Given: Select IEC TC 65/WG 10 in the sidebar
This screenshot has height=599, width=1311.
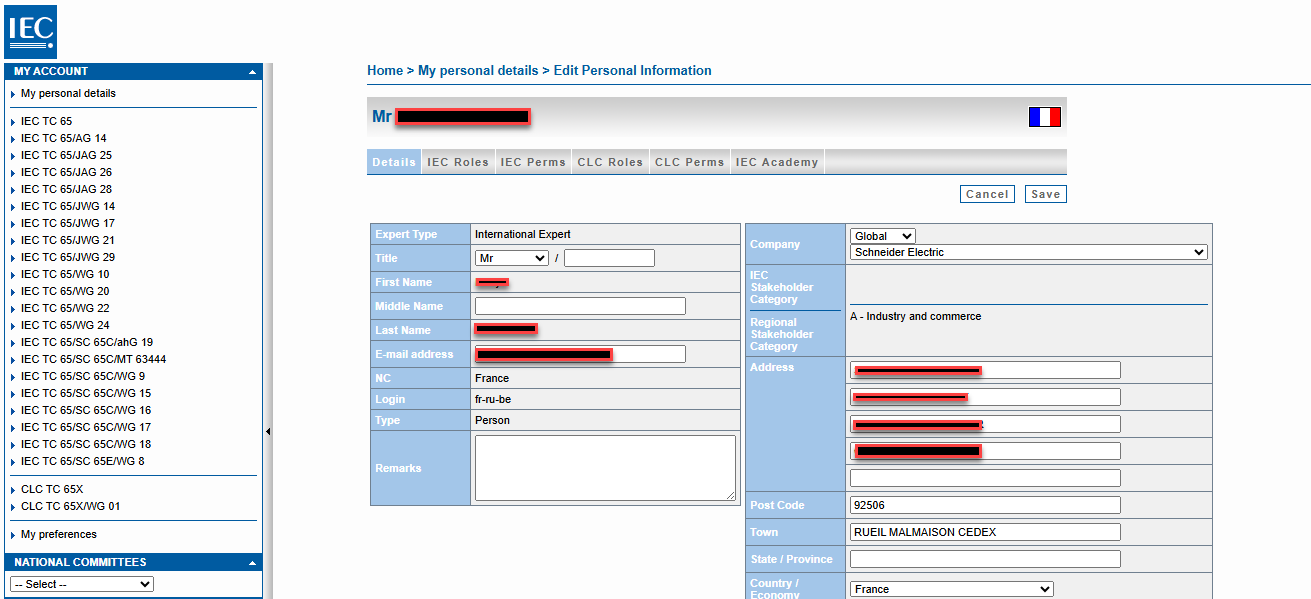Looking at the screenshot, I should 63,273.
